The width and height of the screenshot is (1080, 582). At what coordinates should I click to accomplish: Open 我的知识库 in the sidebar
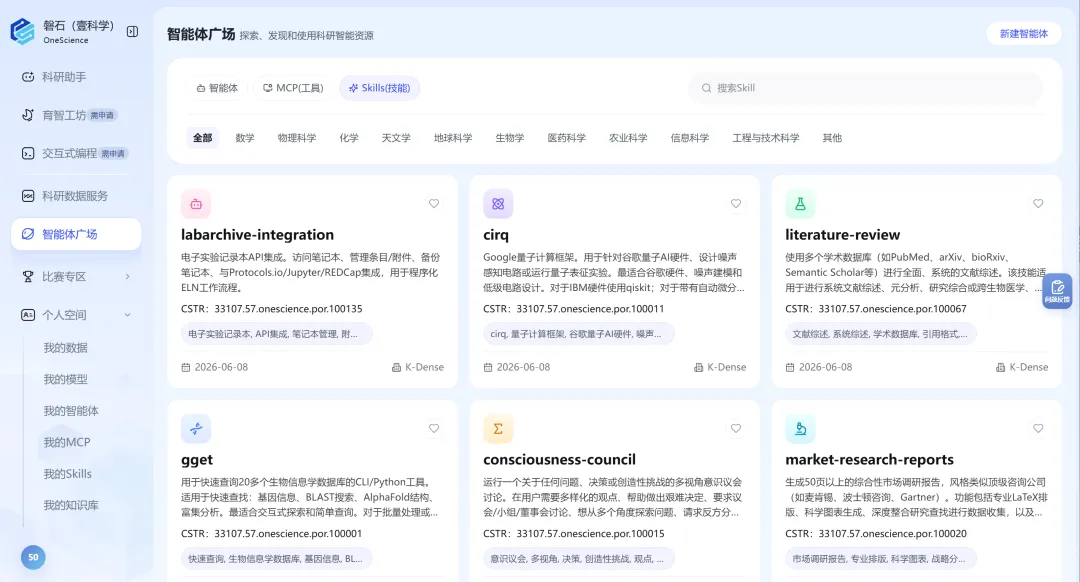pyautogui.click(x=71, y=506)
